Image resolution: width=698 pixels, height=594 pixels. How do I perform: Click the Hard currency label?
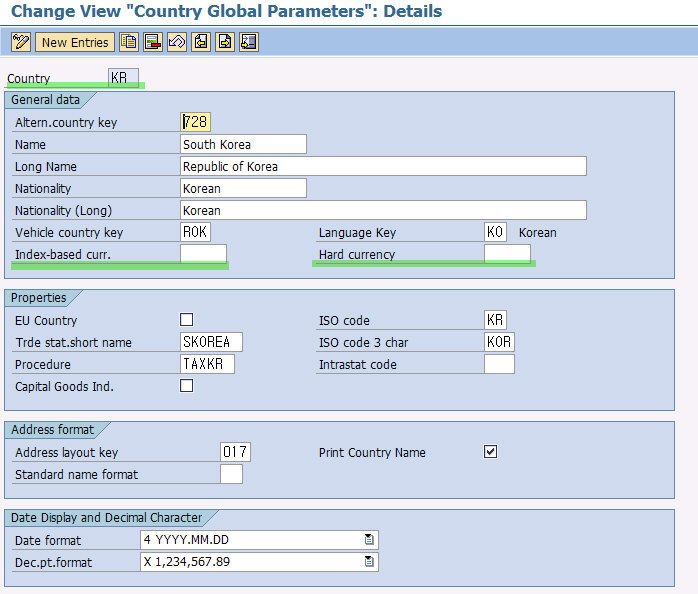click(x=357, y=254)
